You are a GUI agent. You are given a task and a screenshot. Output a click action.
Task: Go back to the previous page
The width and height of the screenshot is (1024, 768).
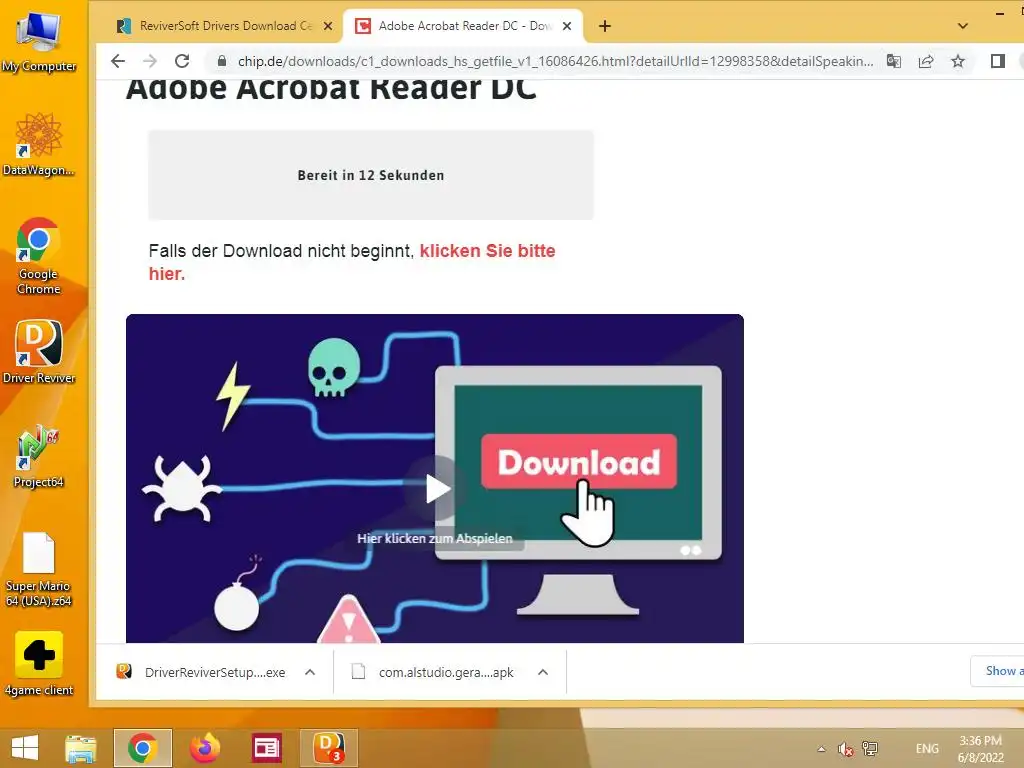(118, 61)
